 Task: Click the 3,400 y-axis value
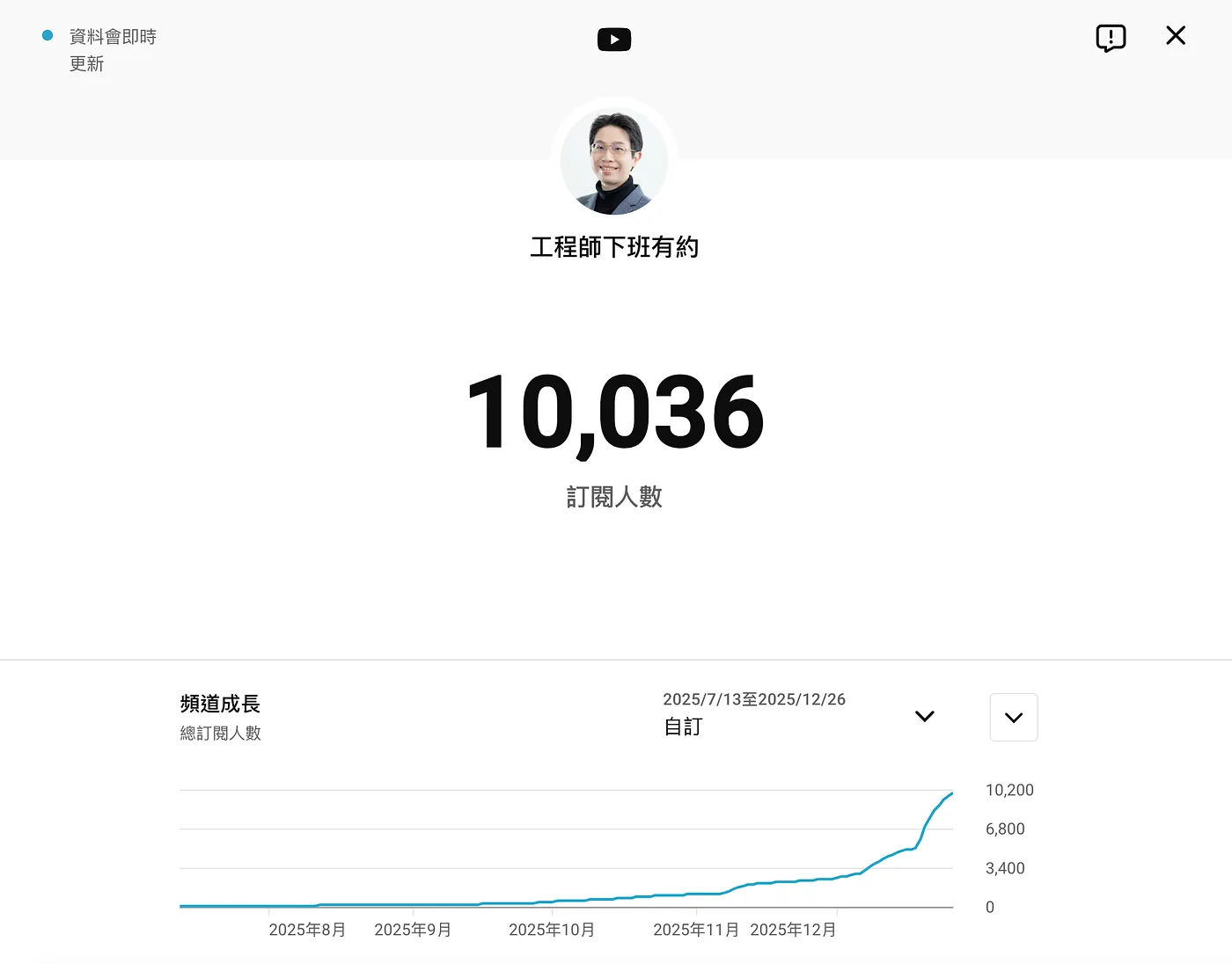pyautogui.click(x=1005, y=868)
